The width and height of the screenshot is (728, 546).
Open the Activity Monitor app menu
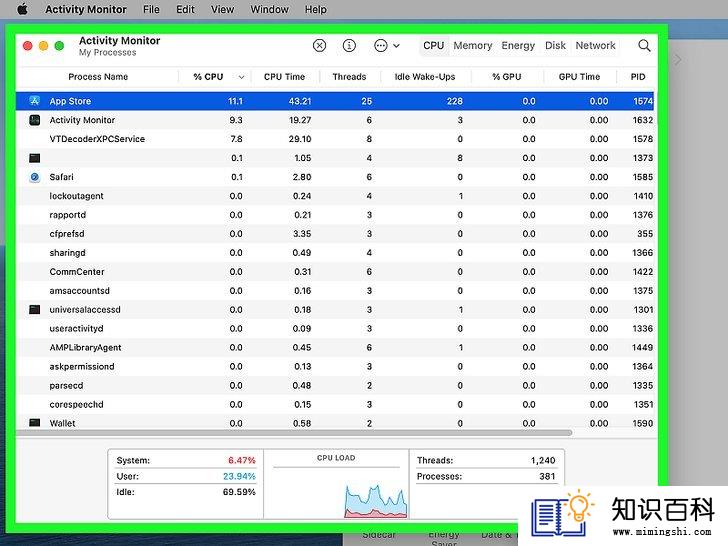click(x=86, y=9)
